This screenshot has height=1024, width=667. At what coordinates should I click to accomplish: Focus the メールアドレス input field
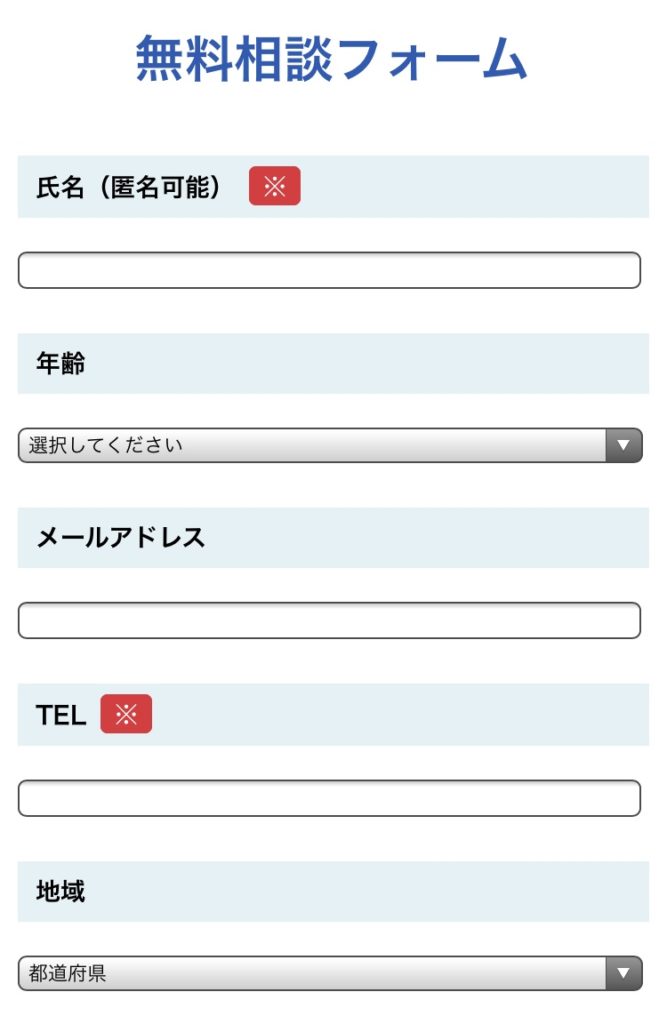coord(329,620)
